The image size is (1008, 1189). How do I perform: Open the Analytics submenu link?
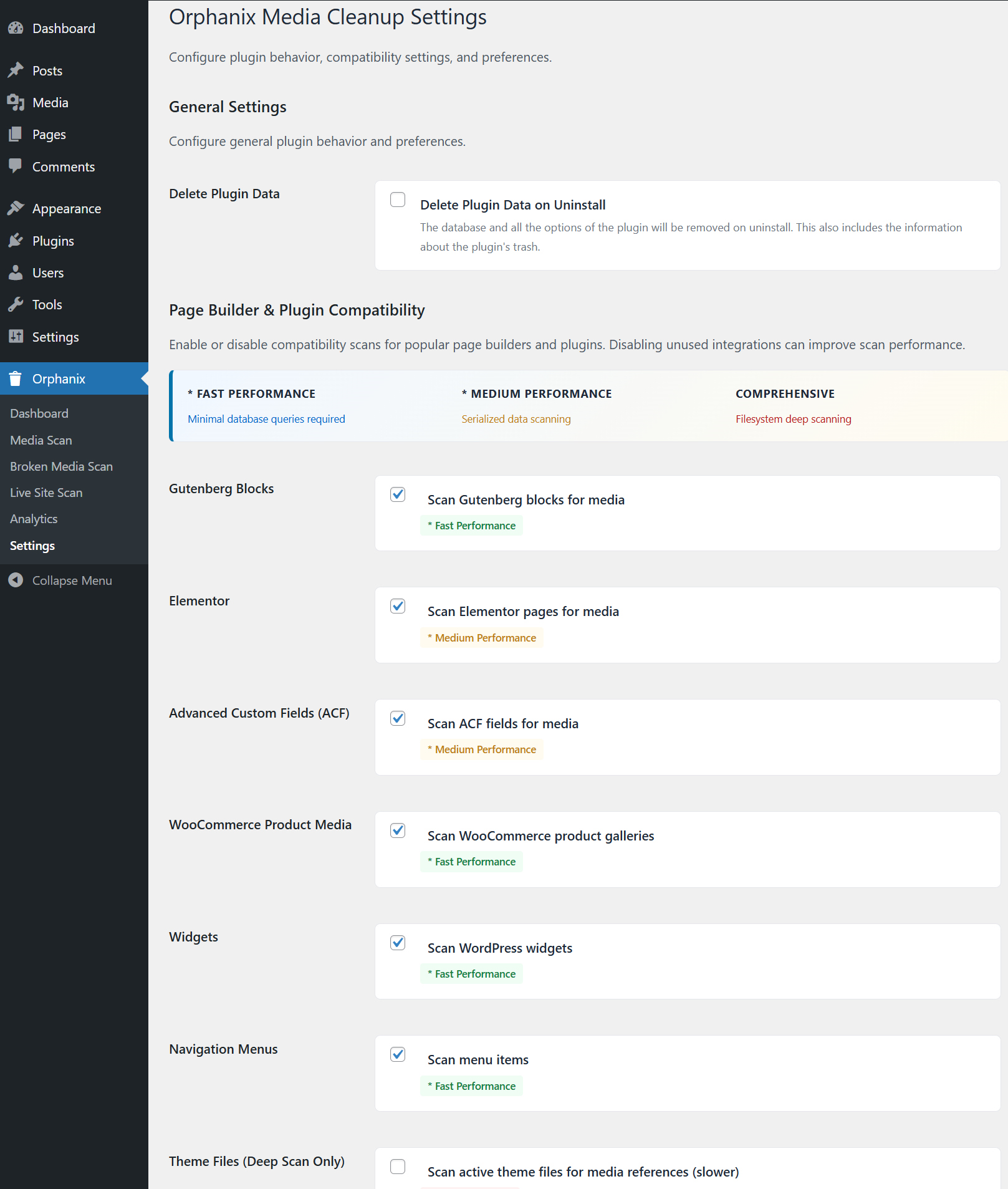34,519
